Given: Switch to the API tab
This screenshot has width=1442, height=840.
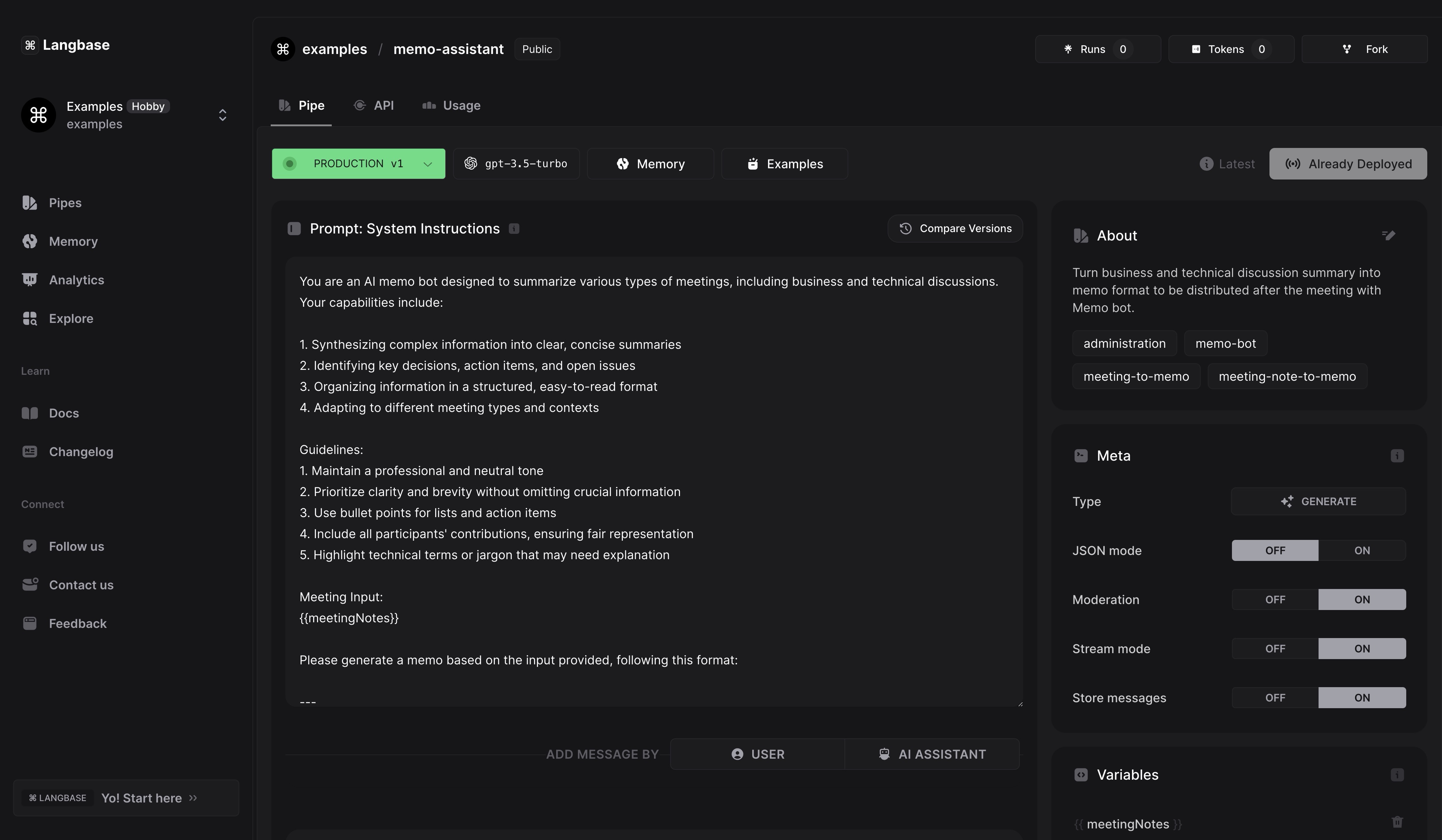Looking at the screenshot, I should click(x=374, y=105).
